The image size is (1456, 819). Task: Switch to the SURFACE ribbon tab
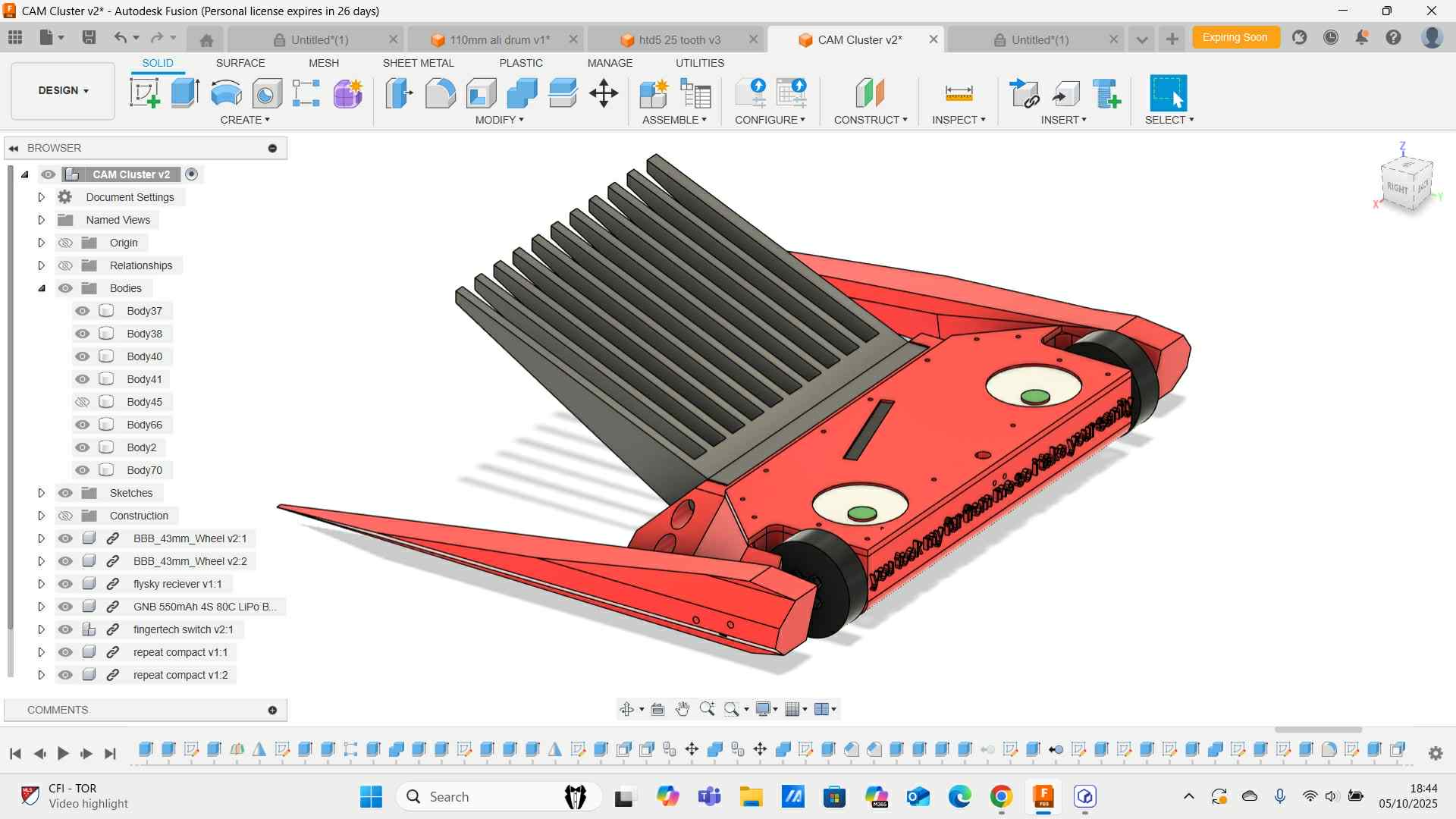point(240,63)
